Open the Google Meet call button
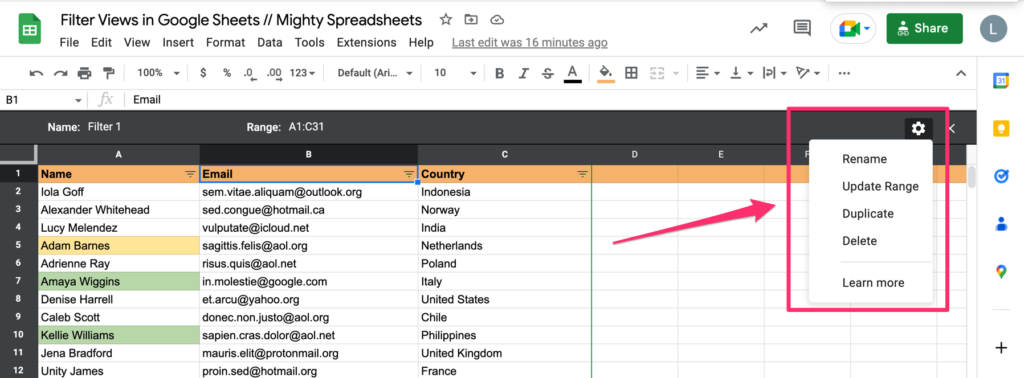 [x=853, y=29]
